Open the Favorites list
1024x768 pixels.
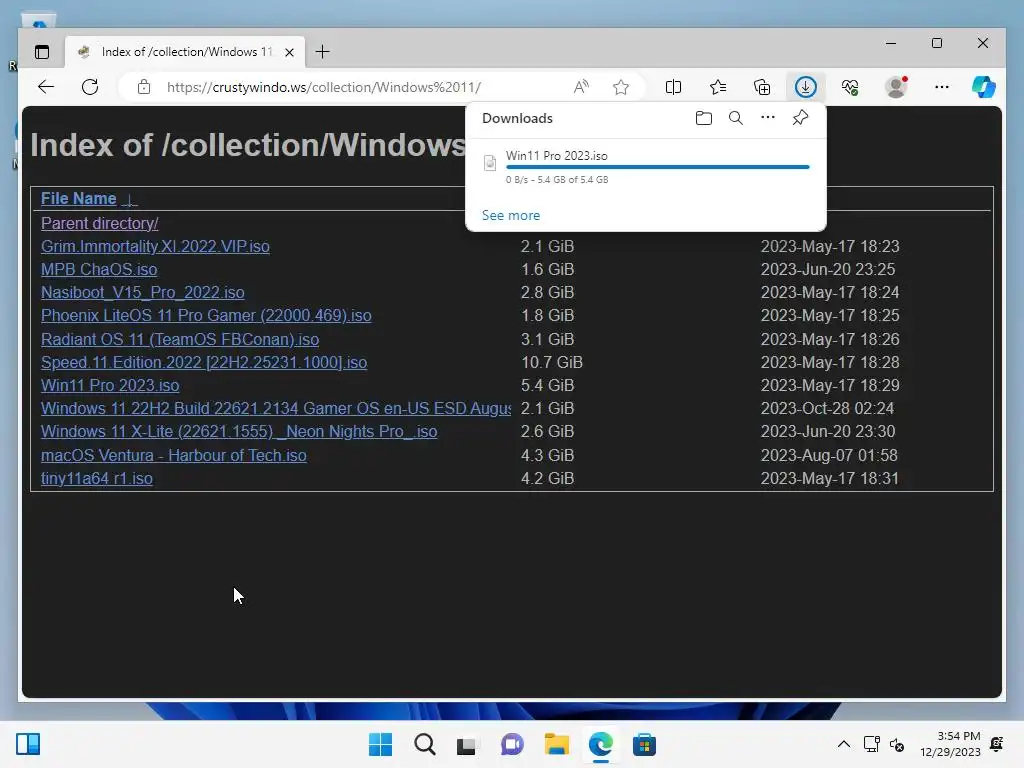pyautogui.click(x=718, y=87)
